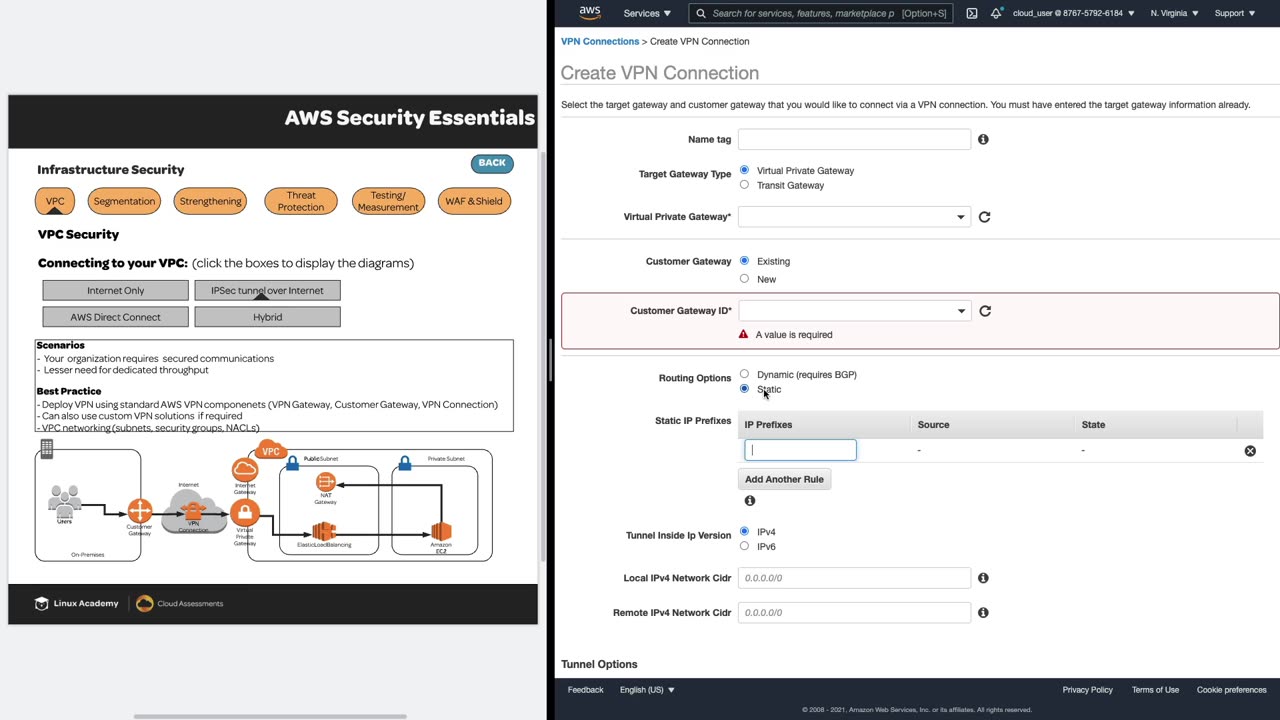Click the Public Subnet padlock icon

pos(292,463)
